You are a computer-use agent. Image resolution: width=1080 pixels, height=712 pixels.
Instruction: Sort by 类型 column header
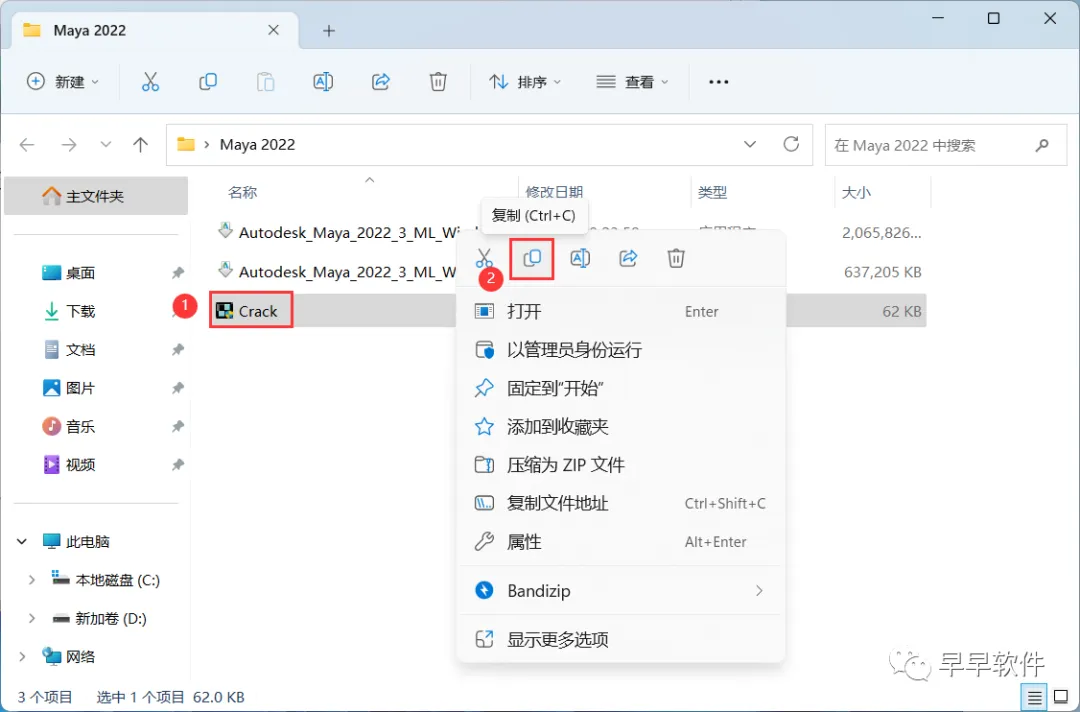[x=712, y=193]
